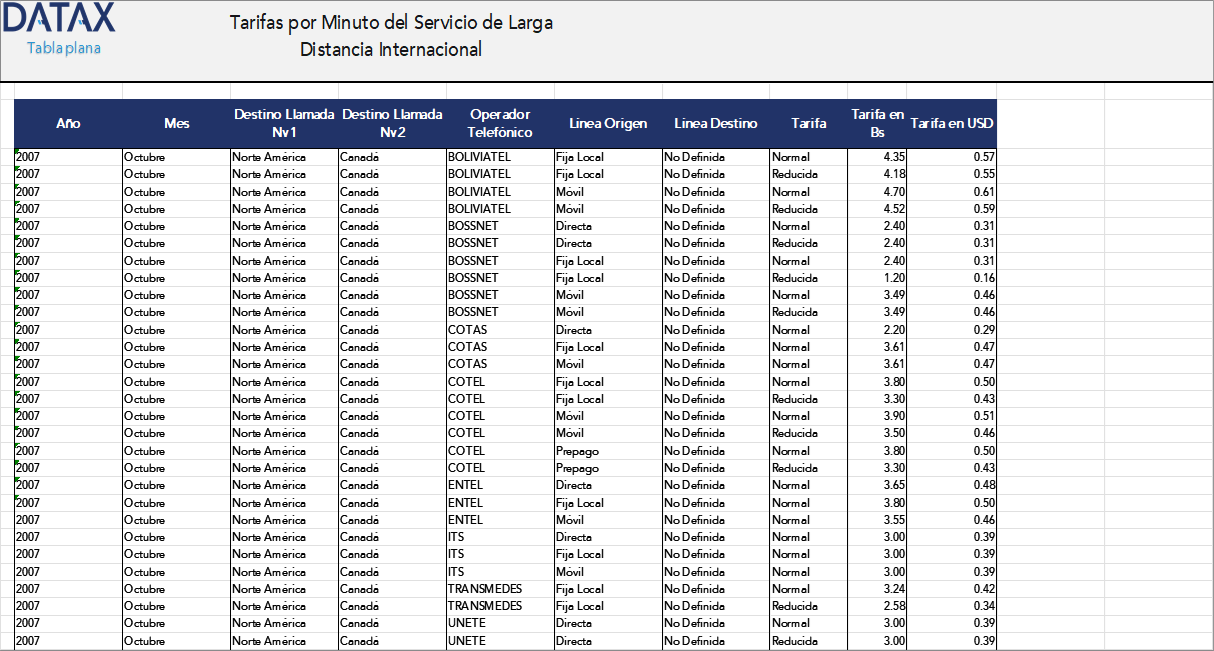The height and width of the screenshot is (651, 1214).
Task: Click the cell showing 0.42
Action: pyautogui.click(x=952, y=589)
